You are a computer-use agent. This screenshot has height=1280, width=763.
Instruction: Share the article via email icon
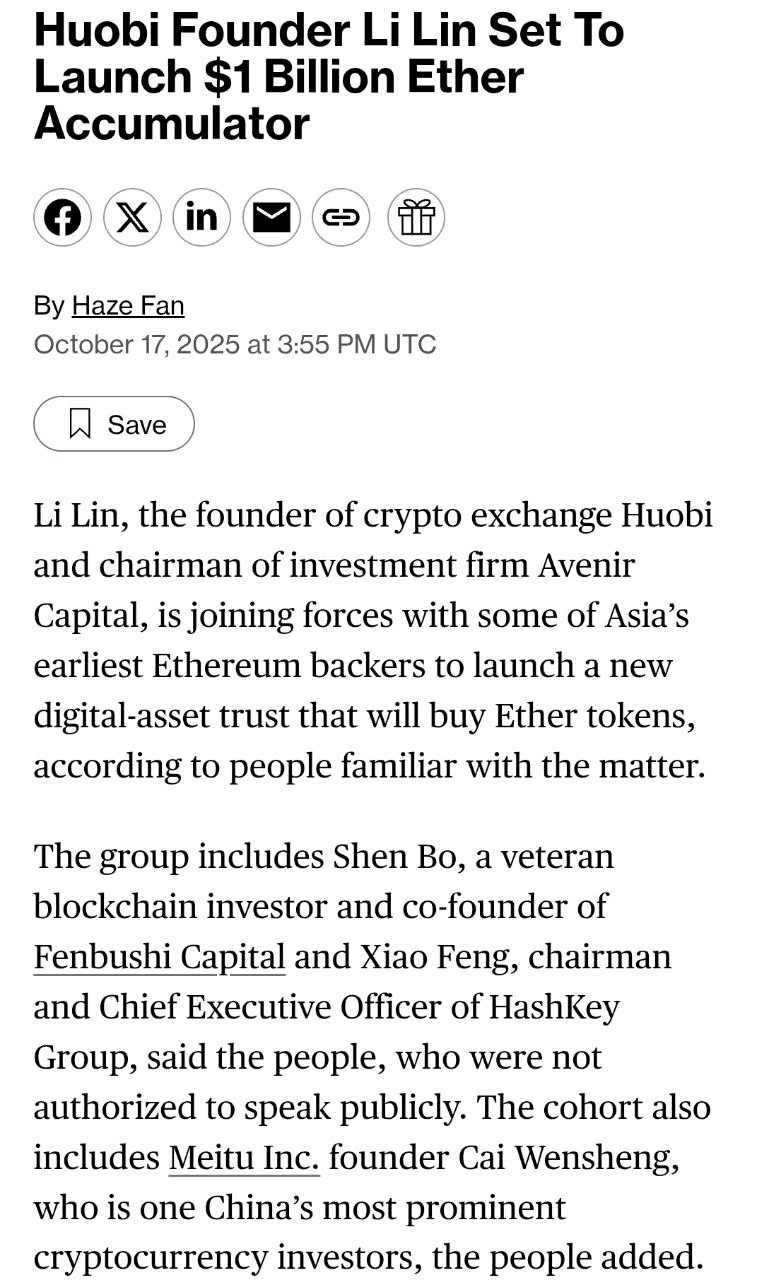coord(271,217)
